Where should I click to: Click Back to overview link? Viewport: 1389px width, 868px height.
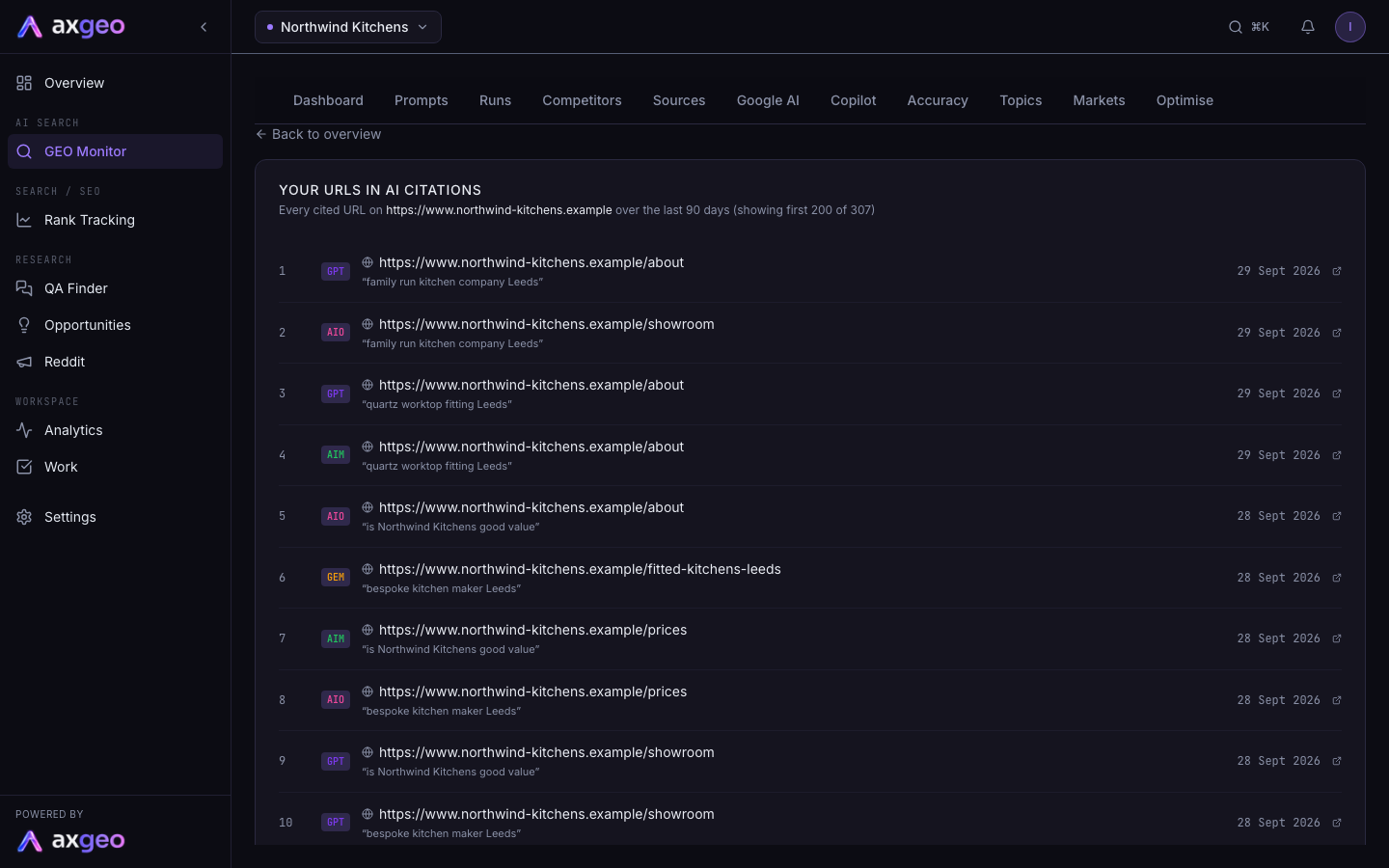[x=318, y=134]
